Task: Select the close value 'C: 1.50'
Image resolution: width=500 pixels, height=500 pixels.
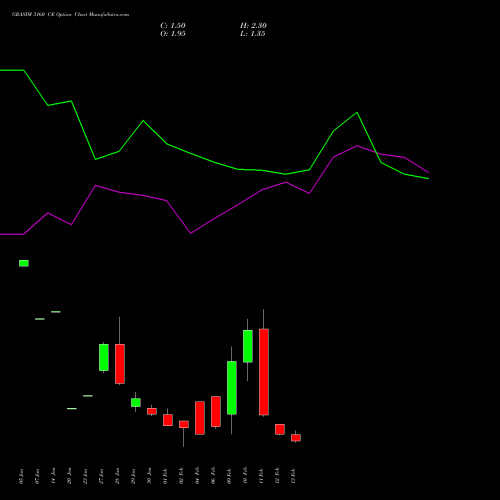Action: click(x=173, y=26)
